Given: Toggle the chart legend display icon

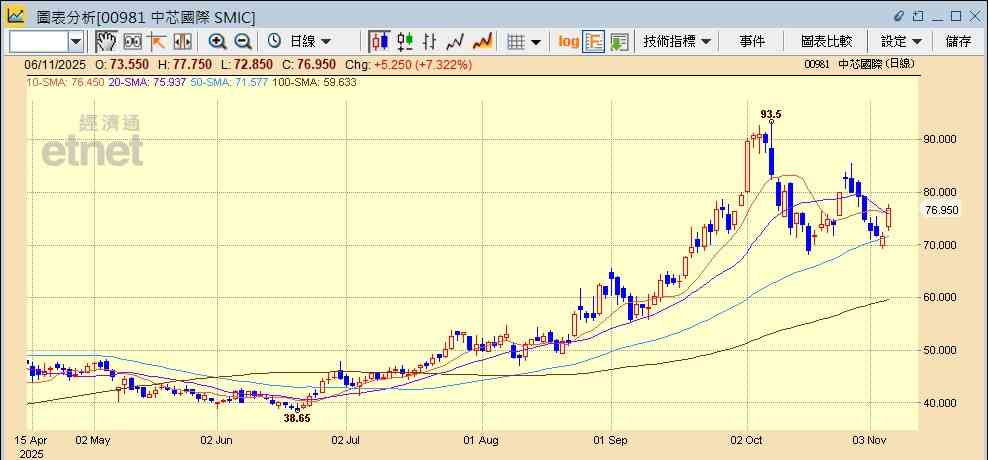Looking at the screenshot, I should click(594, 41).
